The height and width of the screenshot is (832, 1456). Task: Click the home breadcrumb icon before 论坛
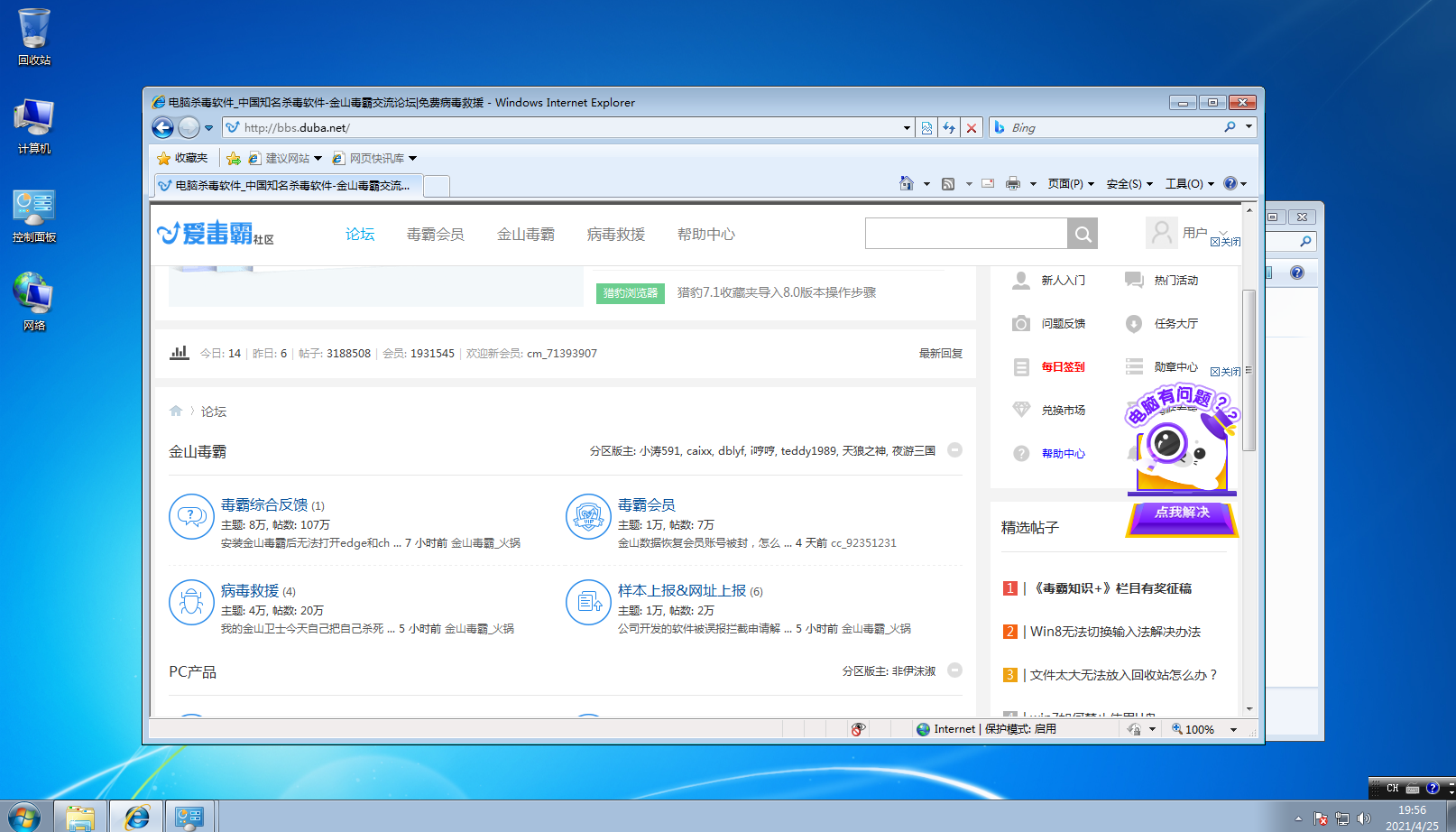tap(176, 411)
